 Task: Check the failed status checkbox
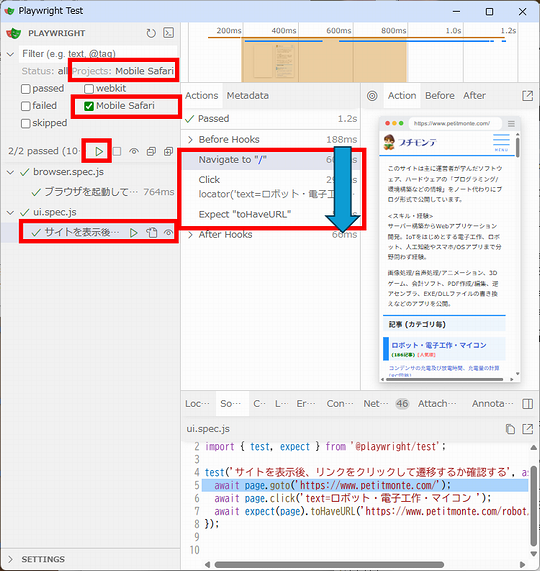tap(25, 106)
